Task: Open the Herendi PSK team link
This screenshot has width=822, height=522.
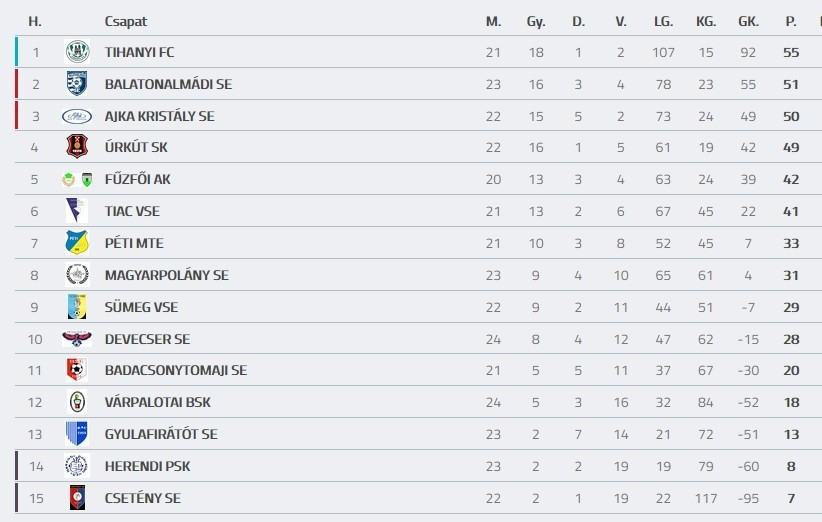Action: point(147,466)
